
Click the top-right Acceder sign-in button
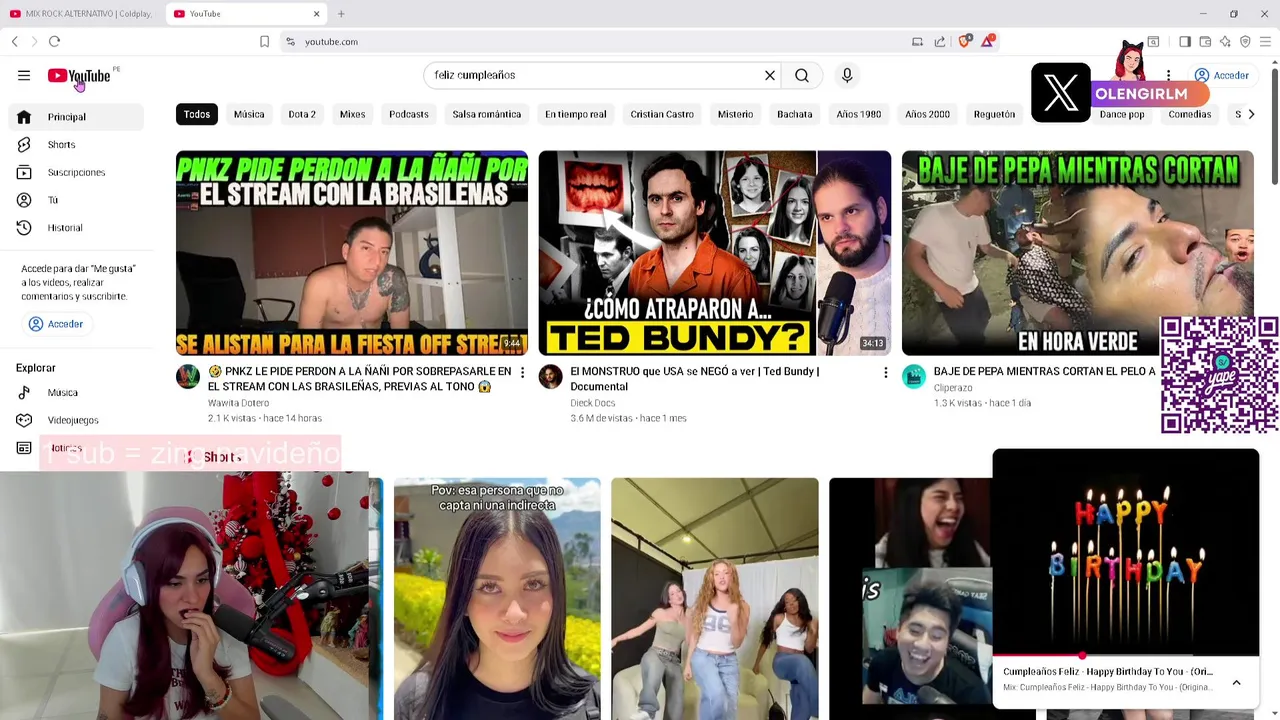(x=1222, y=75)
